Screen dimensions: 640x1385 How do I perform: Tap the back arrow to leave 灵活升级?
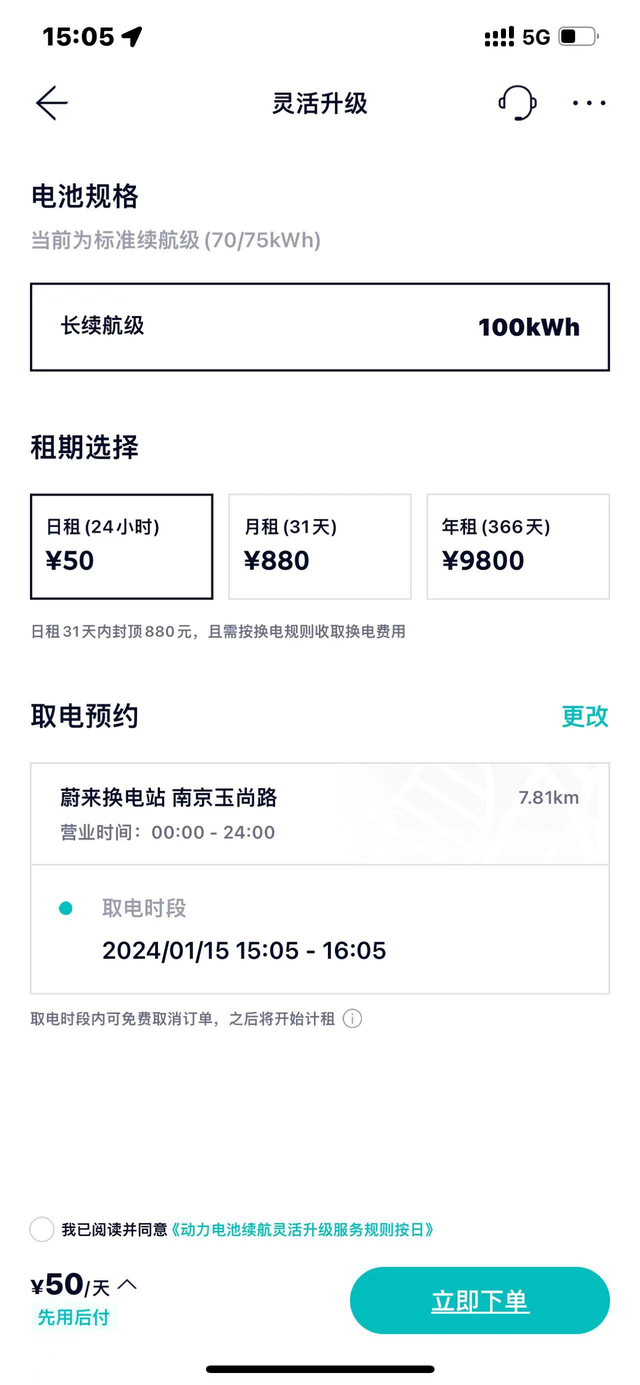(x=51, y=103)
